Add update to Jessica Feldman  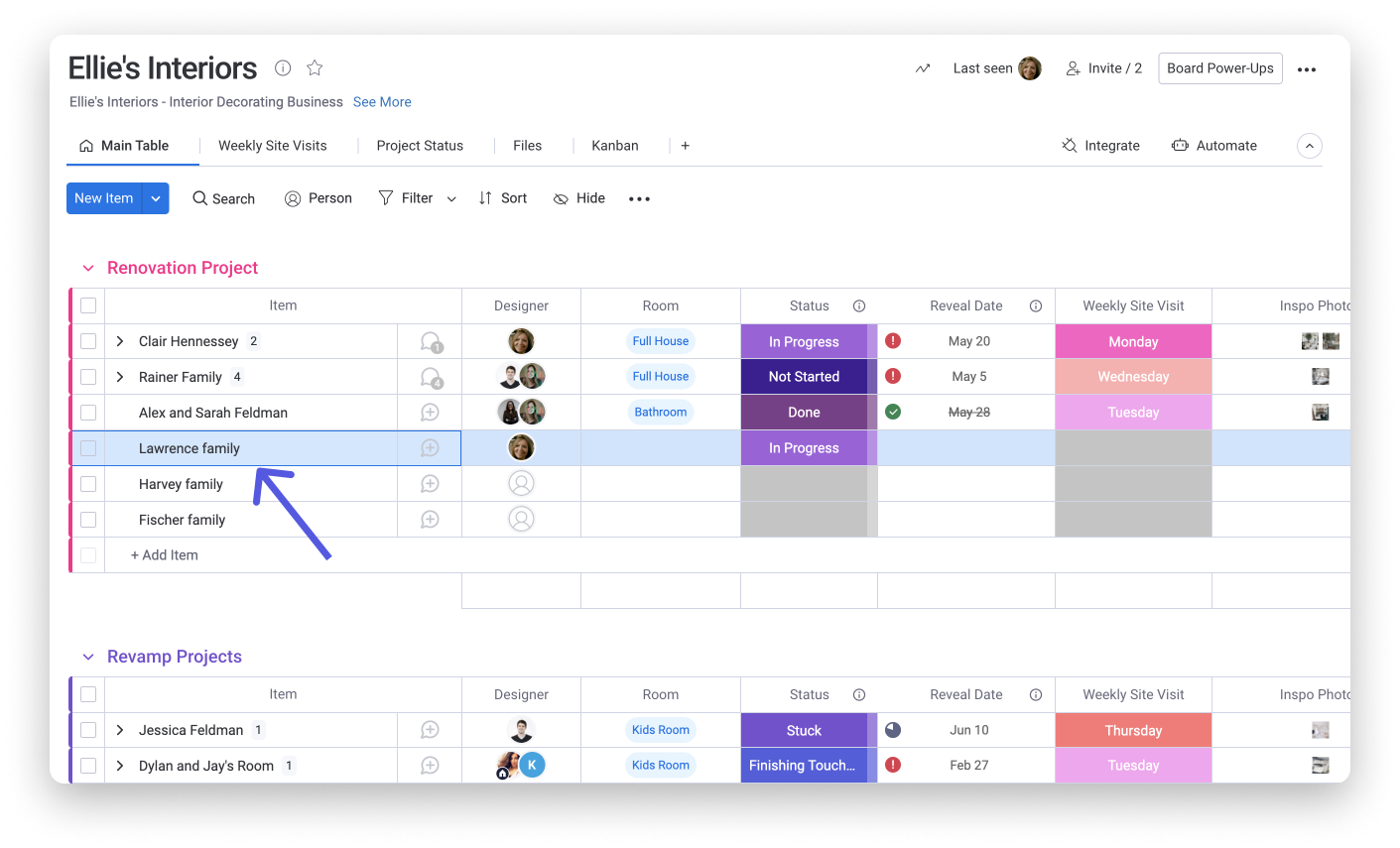(x=430, y=730)
